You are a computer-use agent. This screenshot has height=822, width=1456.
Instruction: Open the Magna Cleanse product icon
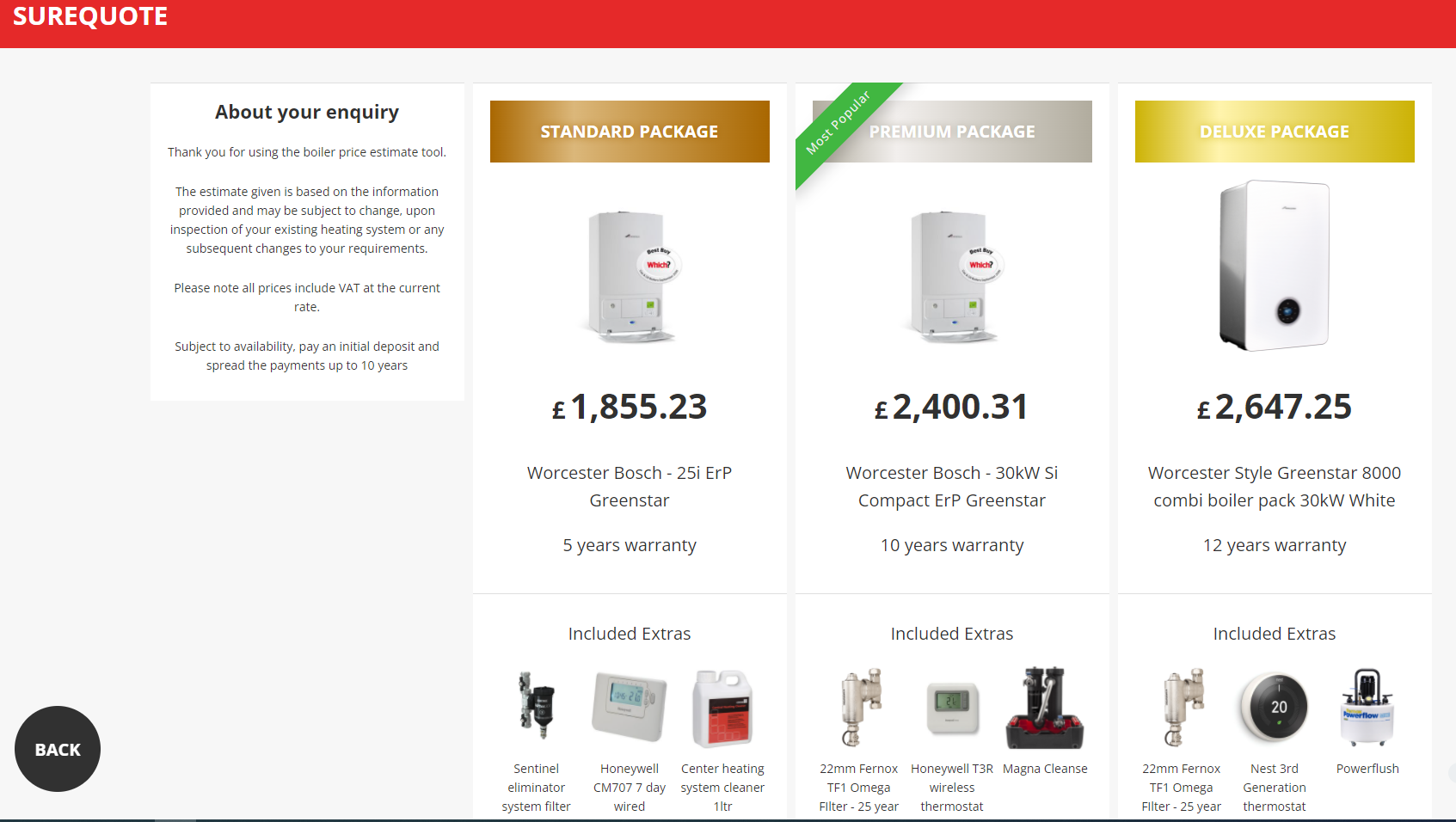[x=1045, y=707]
